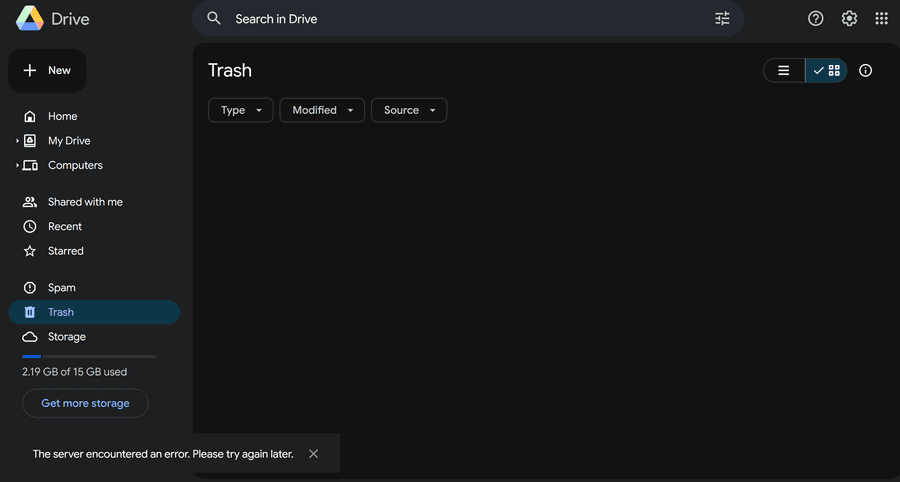Expand the Computers tree arrow

point(17,166)
